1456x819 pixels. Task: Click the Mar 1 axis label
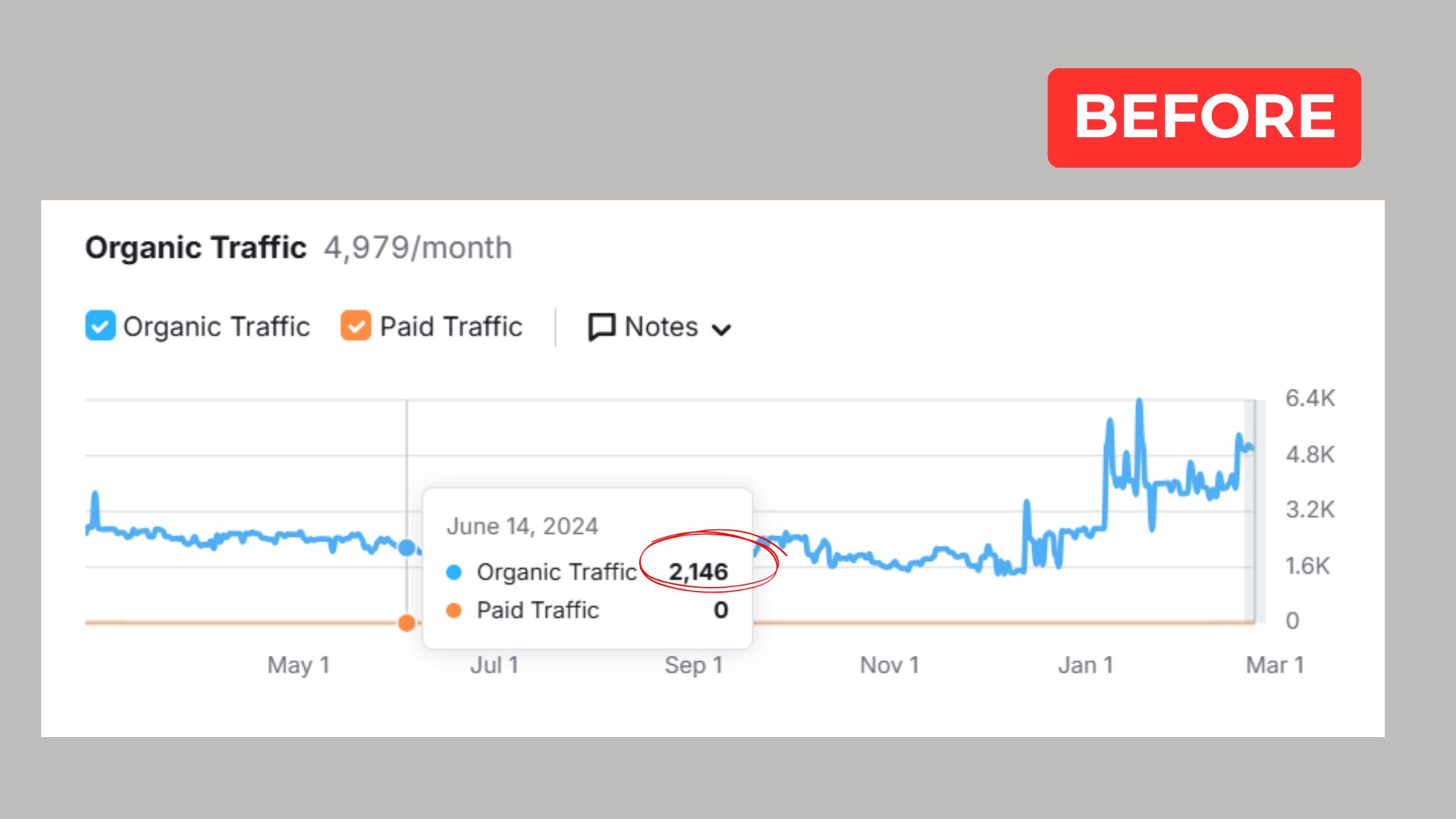click(x=1275, y=665)
